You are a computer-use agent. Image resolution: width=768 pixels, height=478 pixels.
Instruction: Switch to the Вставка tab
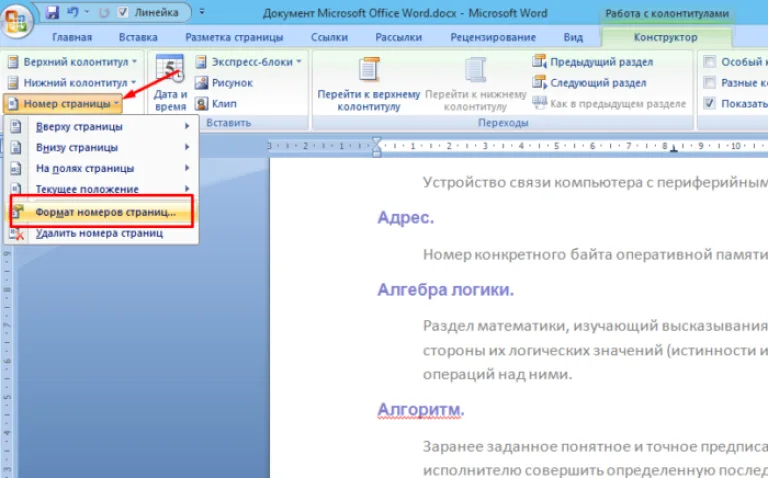138,37
